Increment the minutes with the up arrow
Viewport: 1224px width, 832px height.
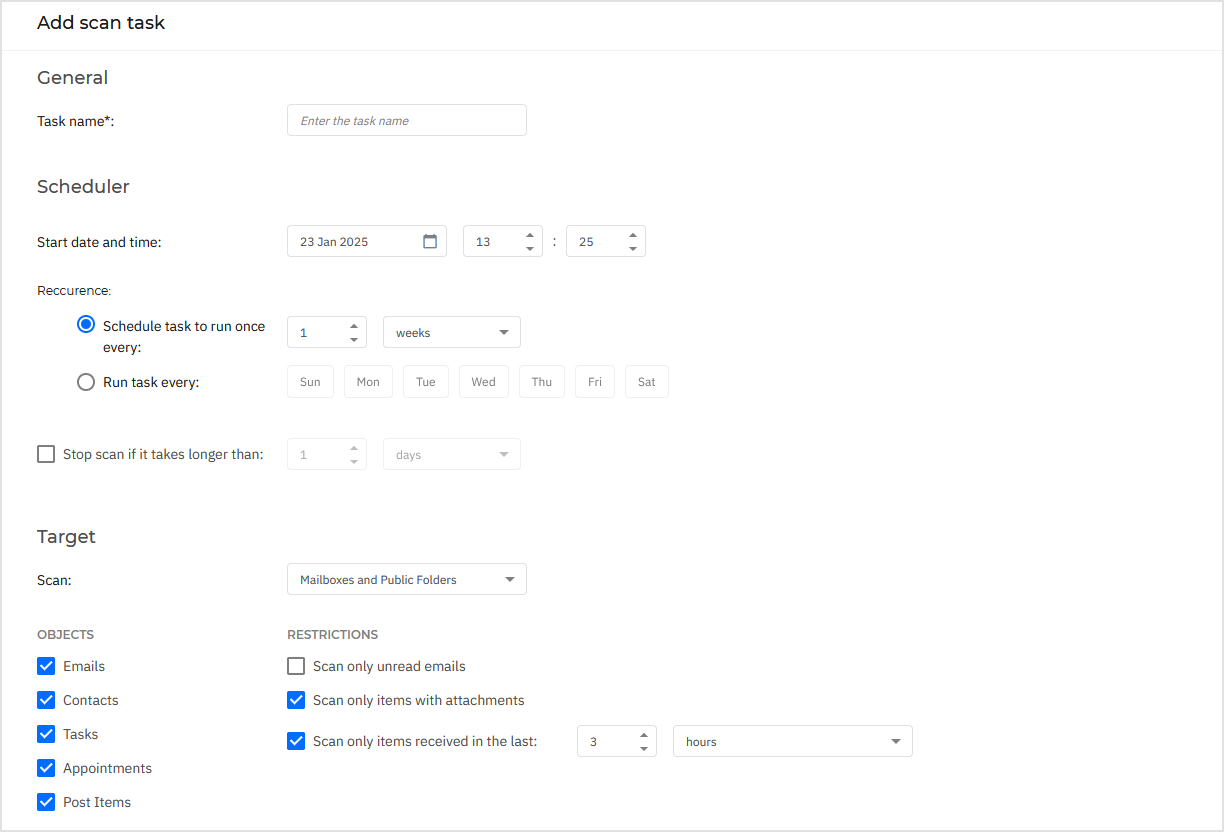(632, 234)
